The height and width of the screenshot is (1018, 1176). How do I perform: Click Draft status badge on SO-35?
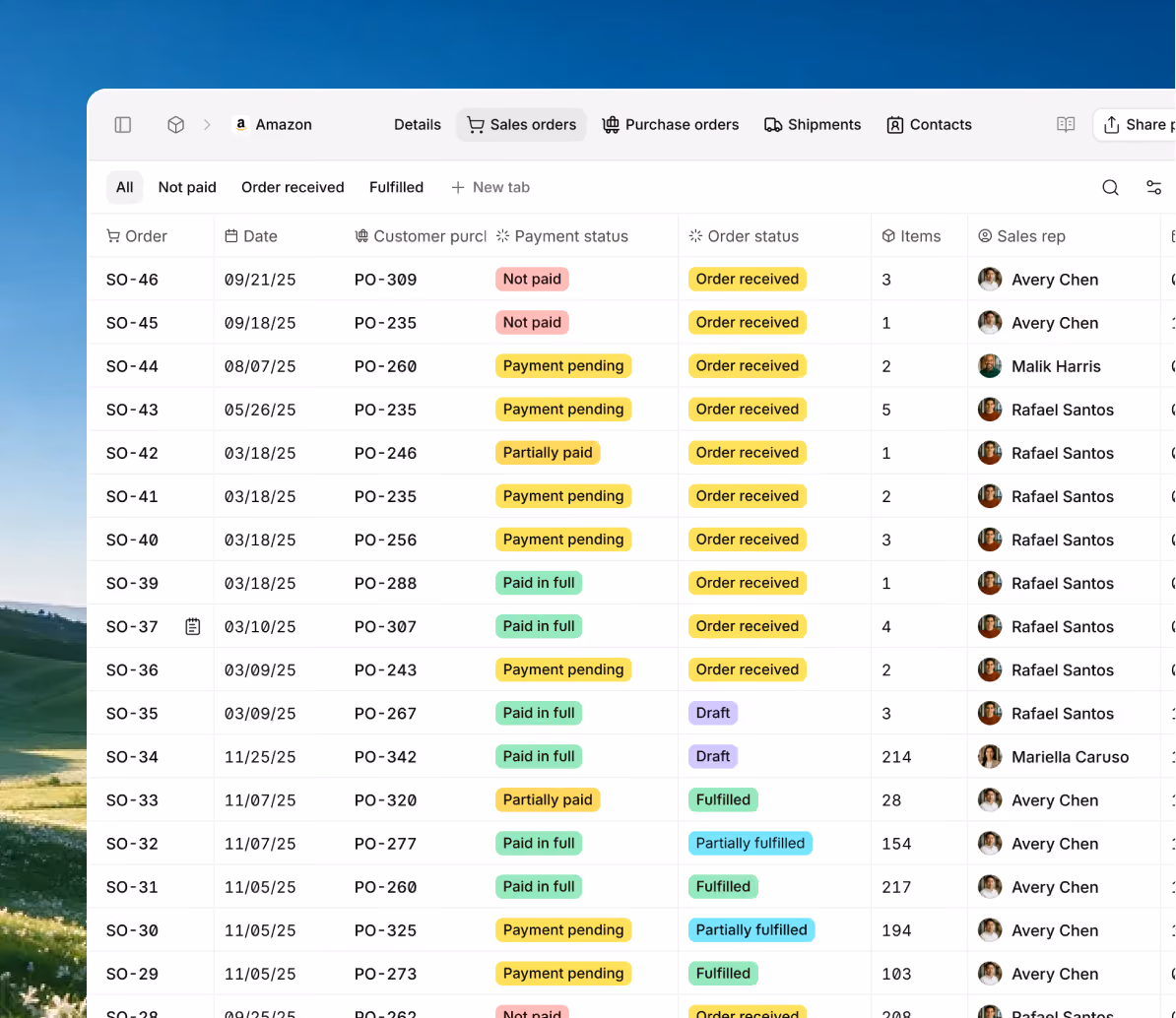712,713
